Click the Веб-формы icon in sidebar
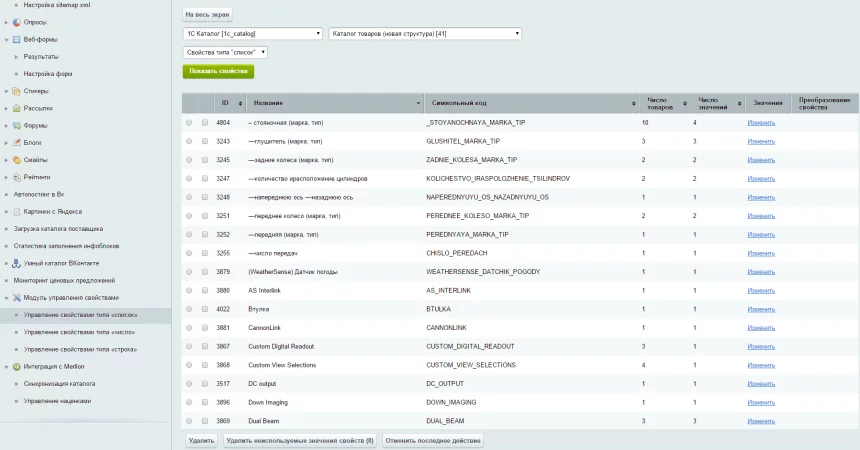Screen dimensions: 860x450 16,39
